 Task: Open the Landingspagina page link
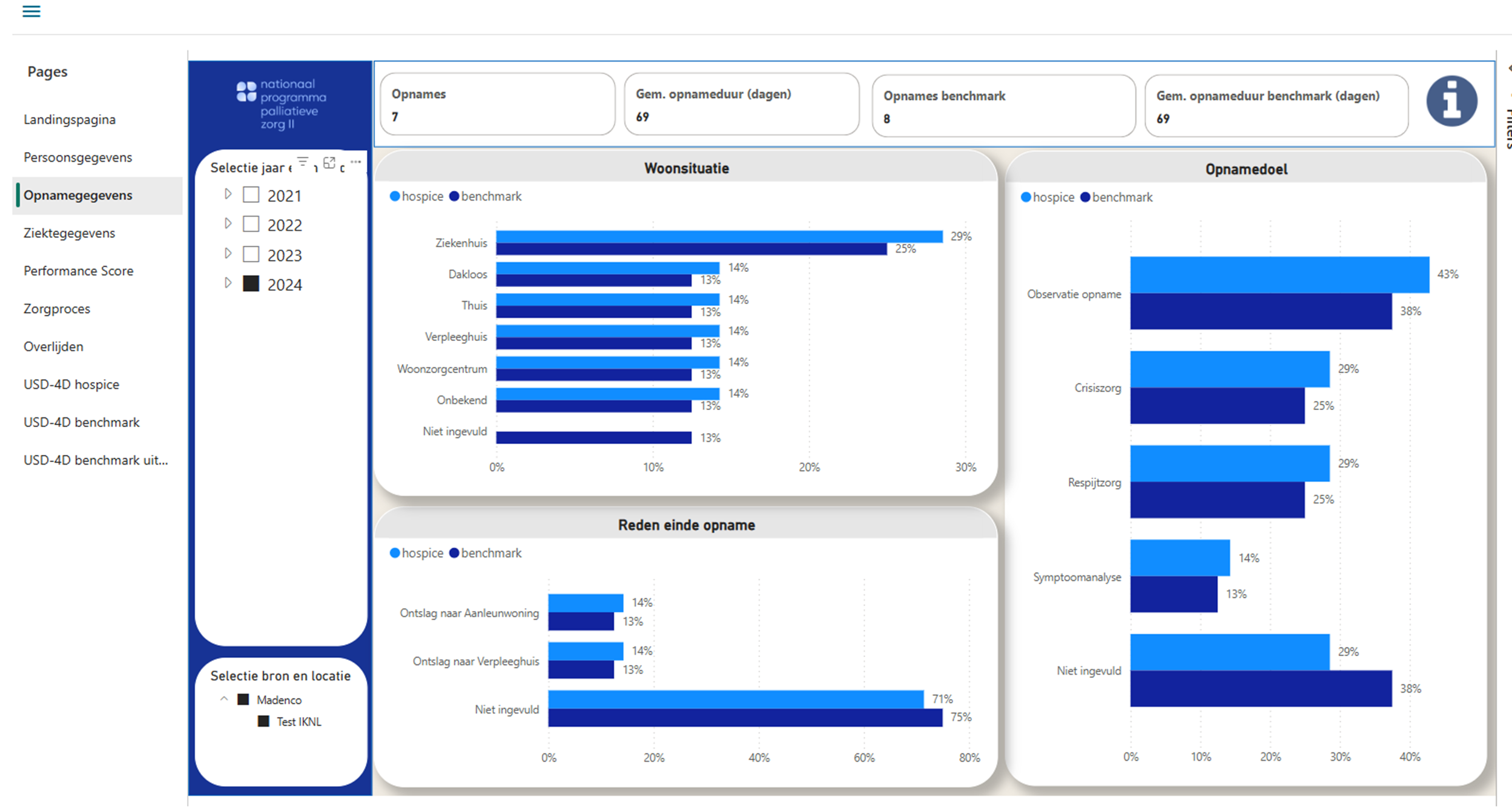click(x=70, y=119)
